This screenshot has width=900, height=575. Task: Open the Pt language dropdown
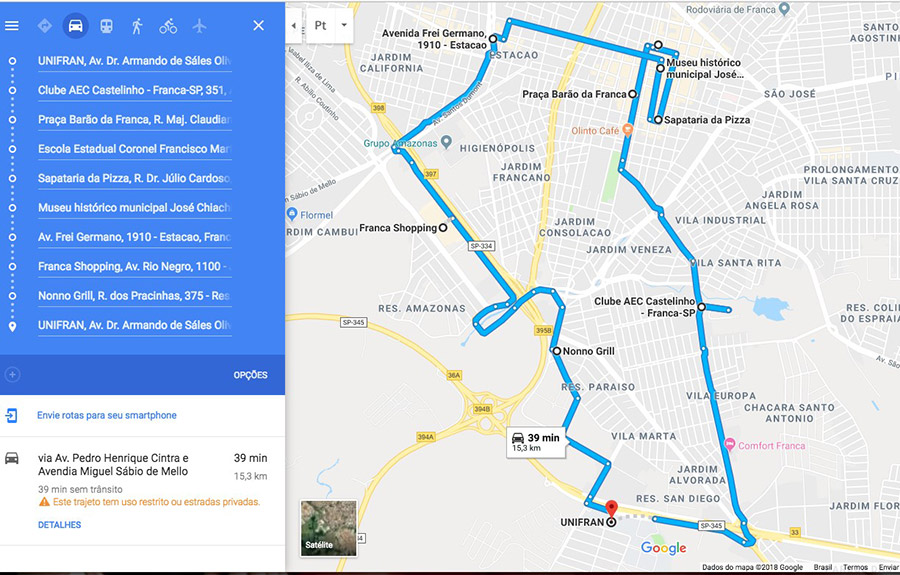[x=329, y=26]
